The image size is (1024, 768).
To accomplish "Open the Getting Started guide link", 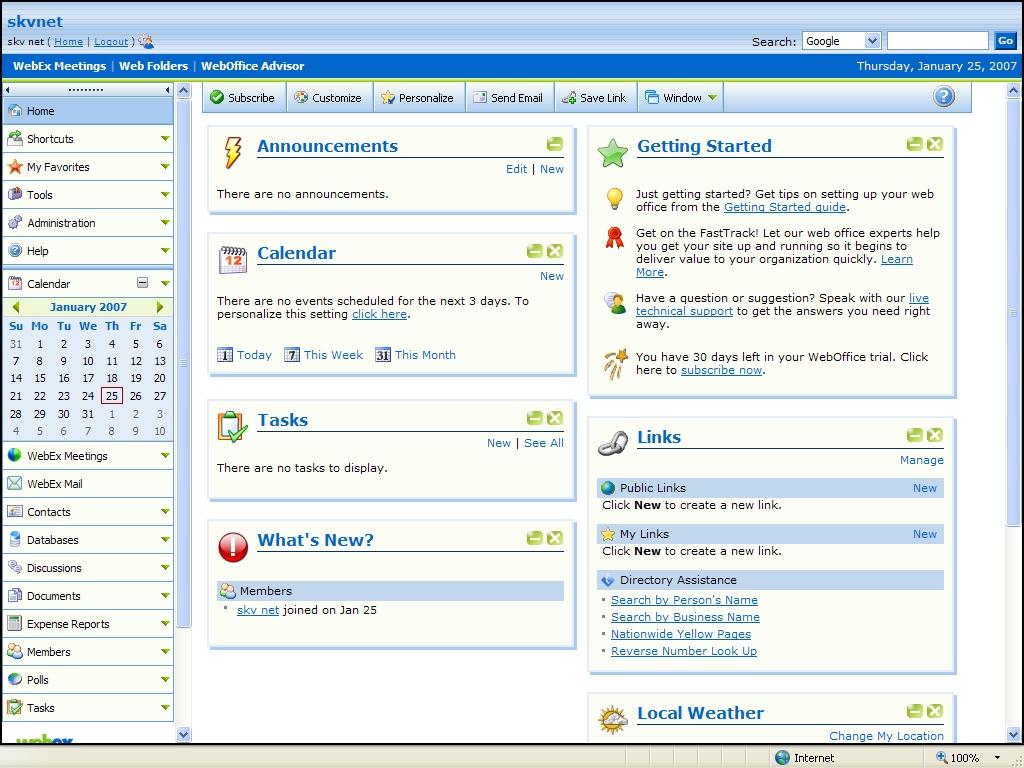I will click(x=785, y=207).
